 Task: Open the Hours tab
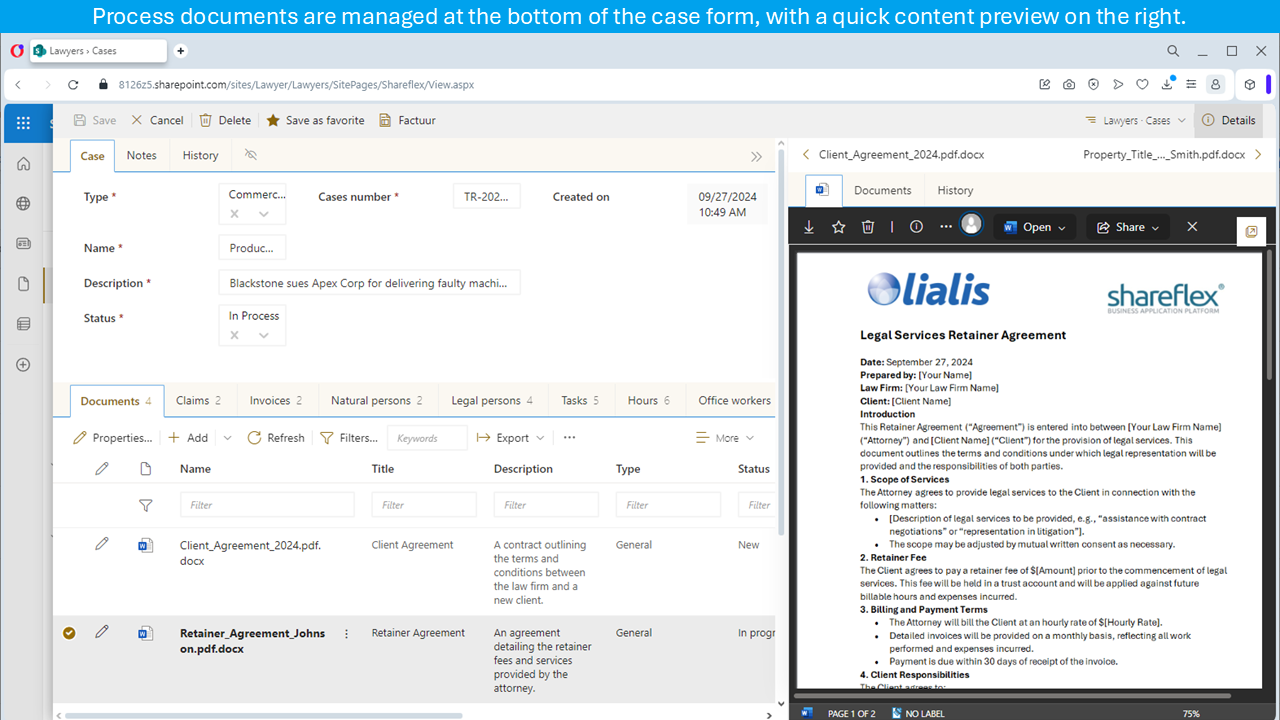point(649,400)
